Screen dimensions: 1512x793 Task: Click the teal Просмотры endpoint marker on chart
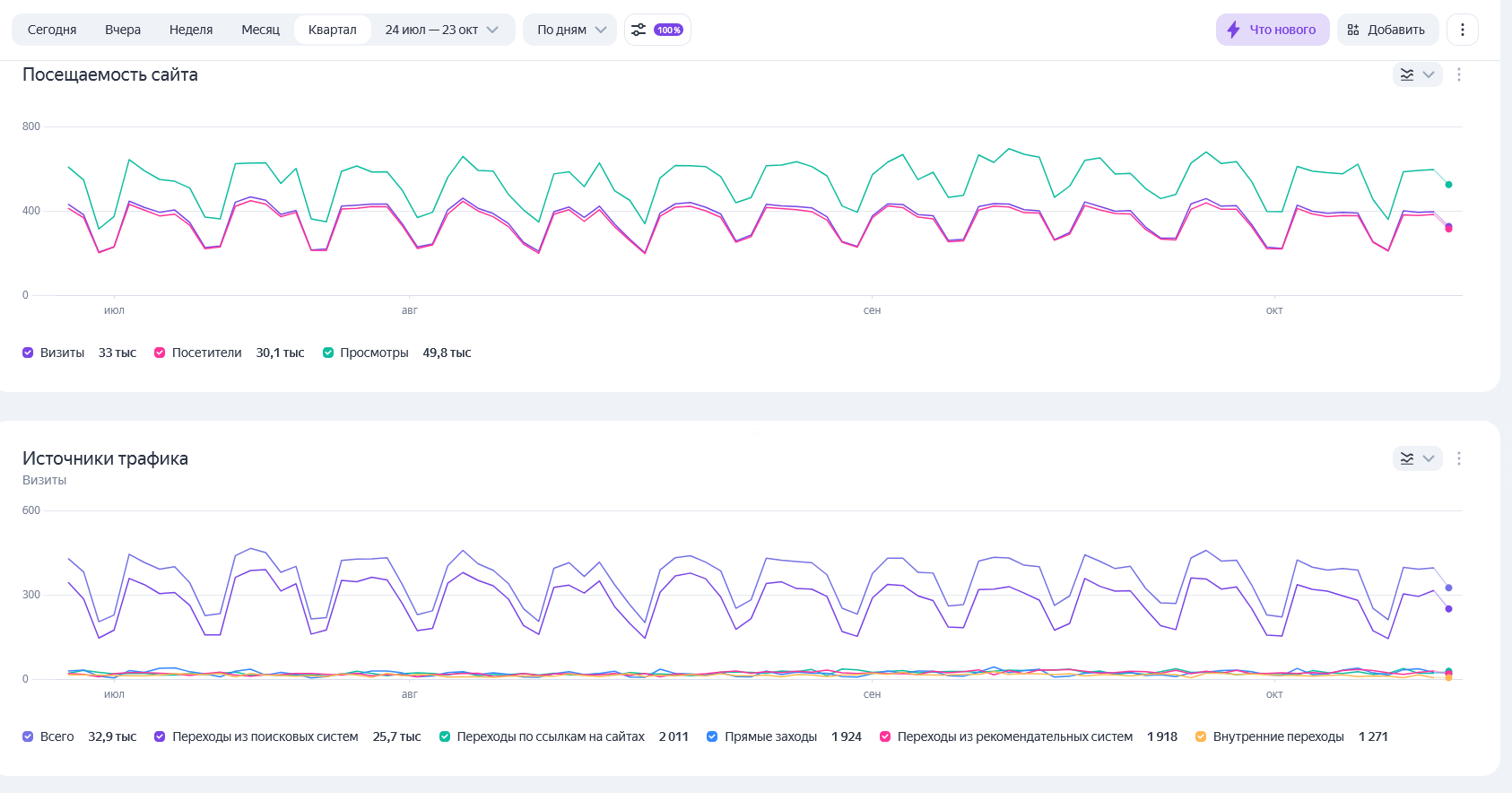coord(1448,185)
